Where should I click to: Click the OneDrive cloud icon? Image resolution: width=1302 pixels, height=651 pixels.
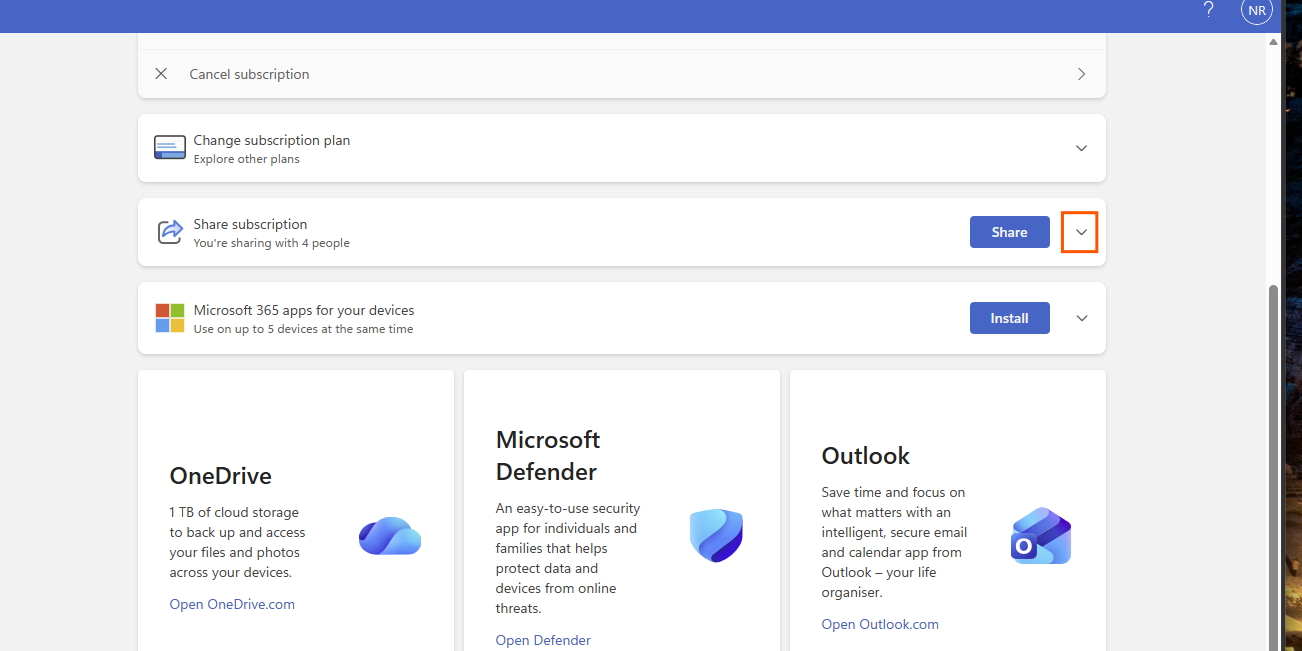pyautogui.click(x=390, y=536)
